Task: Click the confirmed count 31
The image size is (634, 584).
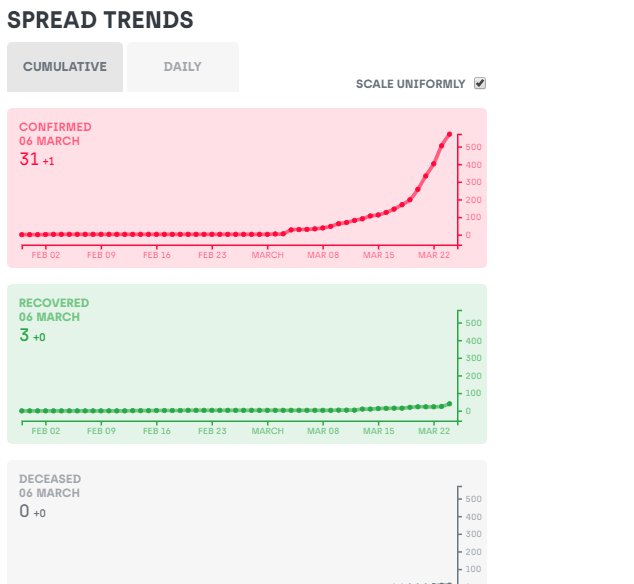Action: click(29, 159)
